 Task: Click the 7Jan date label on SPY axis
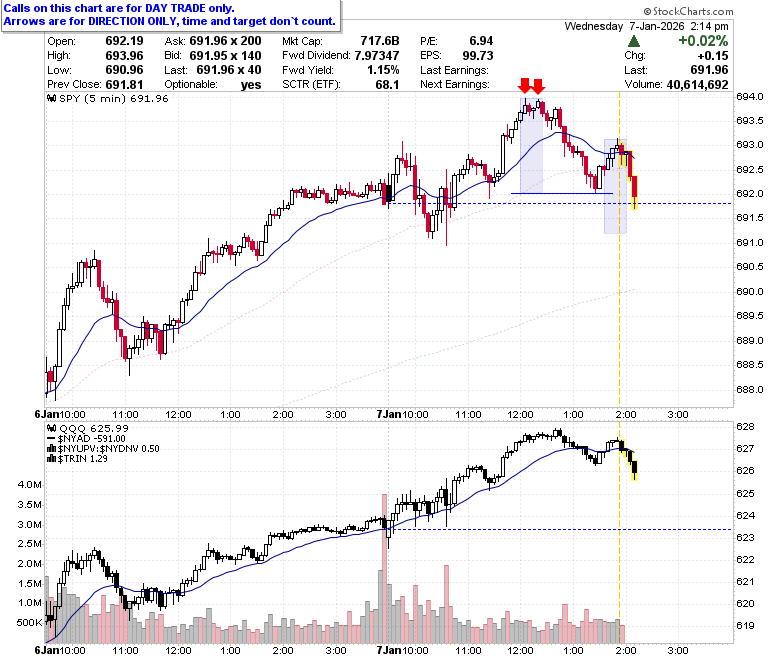(x=388, y=414)
